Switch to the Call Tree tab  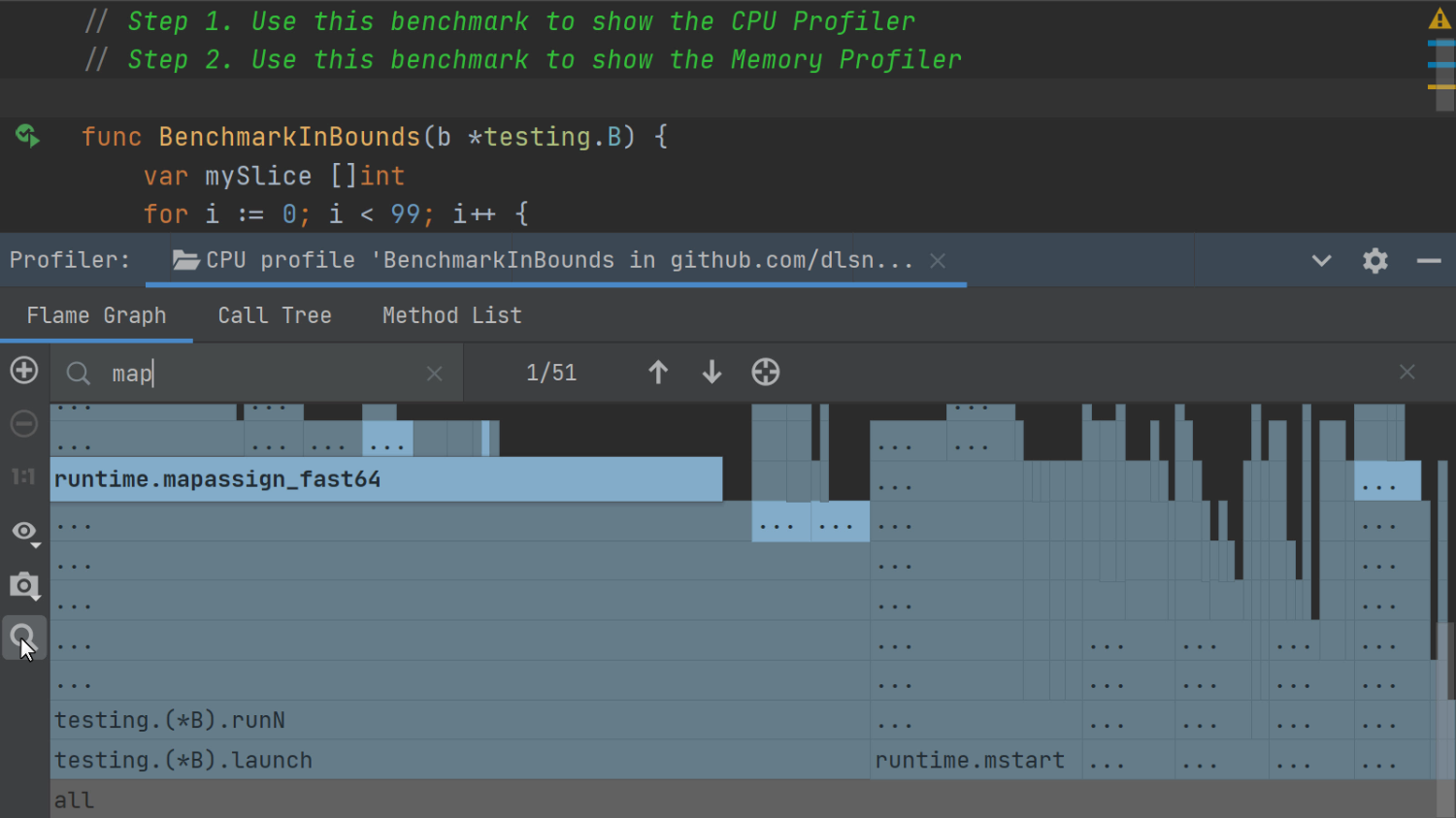(275, 316)
